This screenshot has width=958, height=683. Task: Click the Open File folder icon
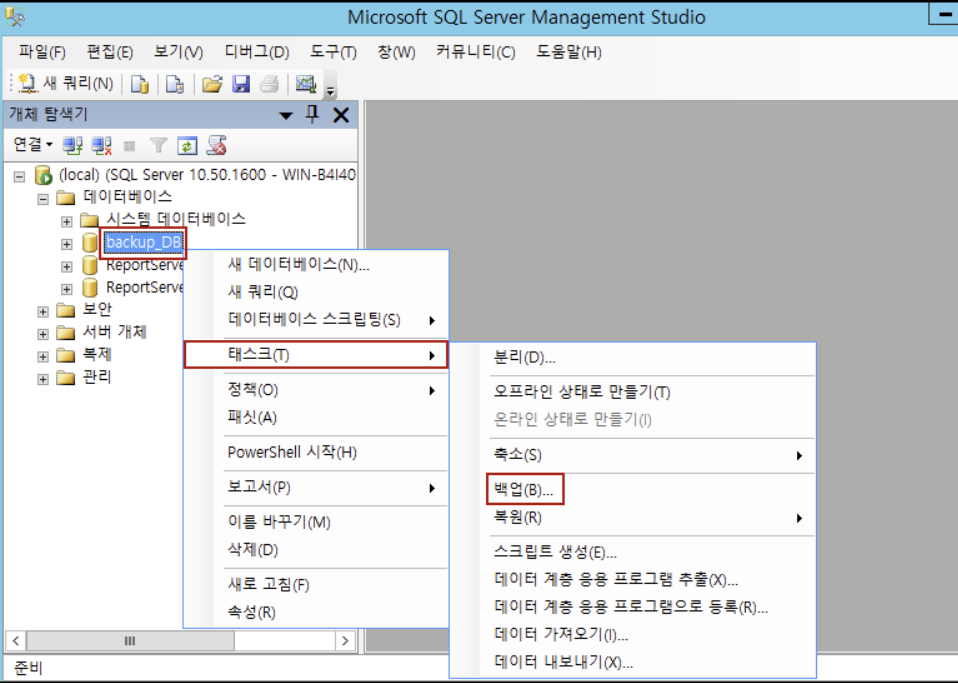[x=212, y=84]
